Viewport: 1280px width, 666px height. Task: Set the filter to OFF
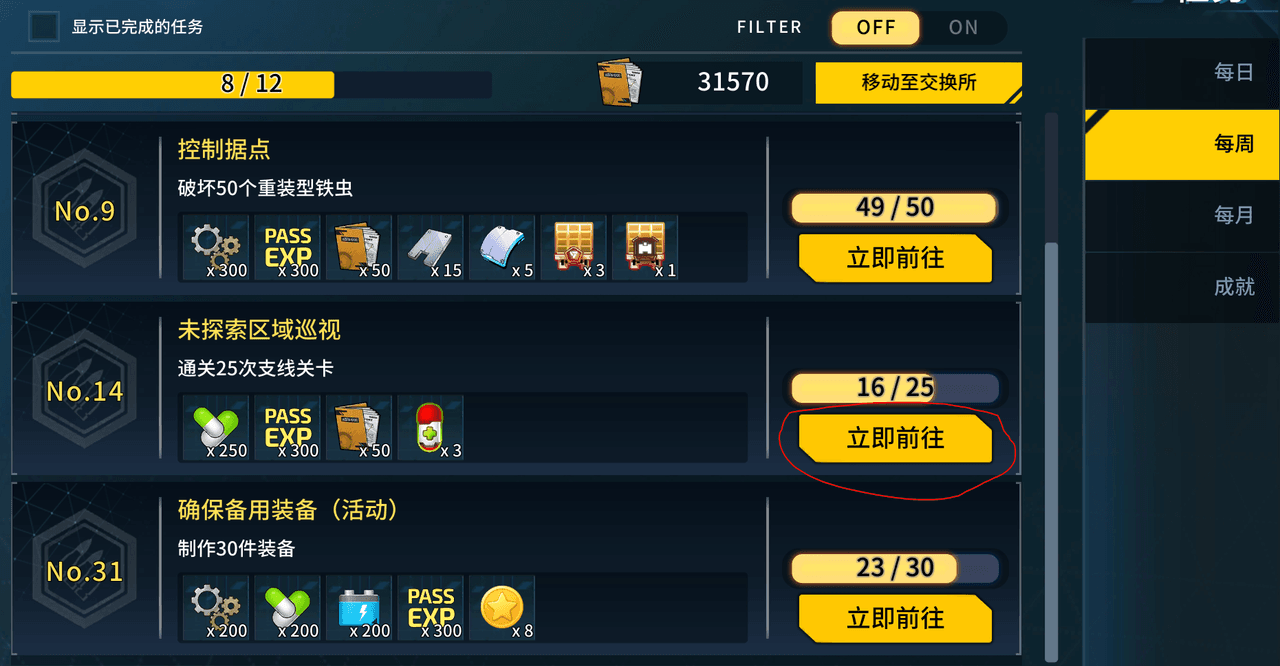click(876, 28)
